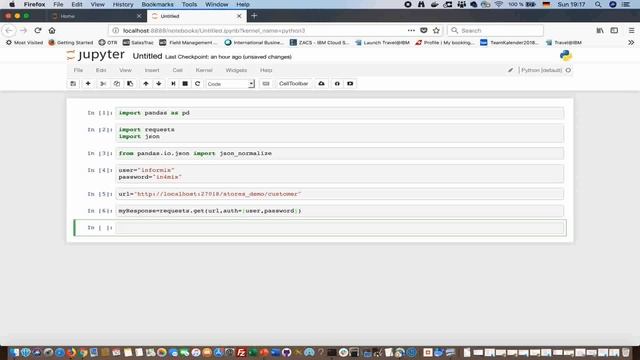Viewport: 640px width, 360px height.
Task: Click the GitHub icon in Jupyter toolbar
Action: pos(337,84)
